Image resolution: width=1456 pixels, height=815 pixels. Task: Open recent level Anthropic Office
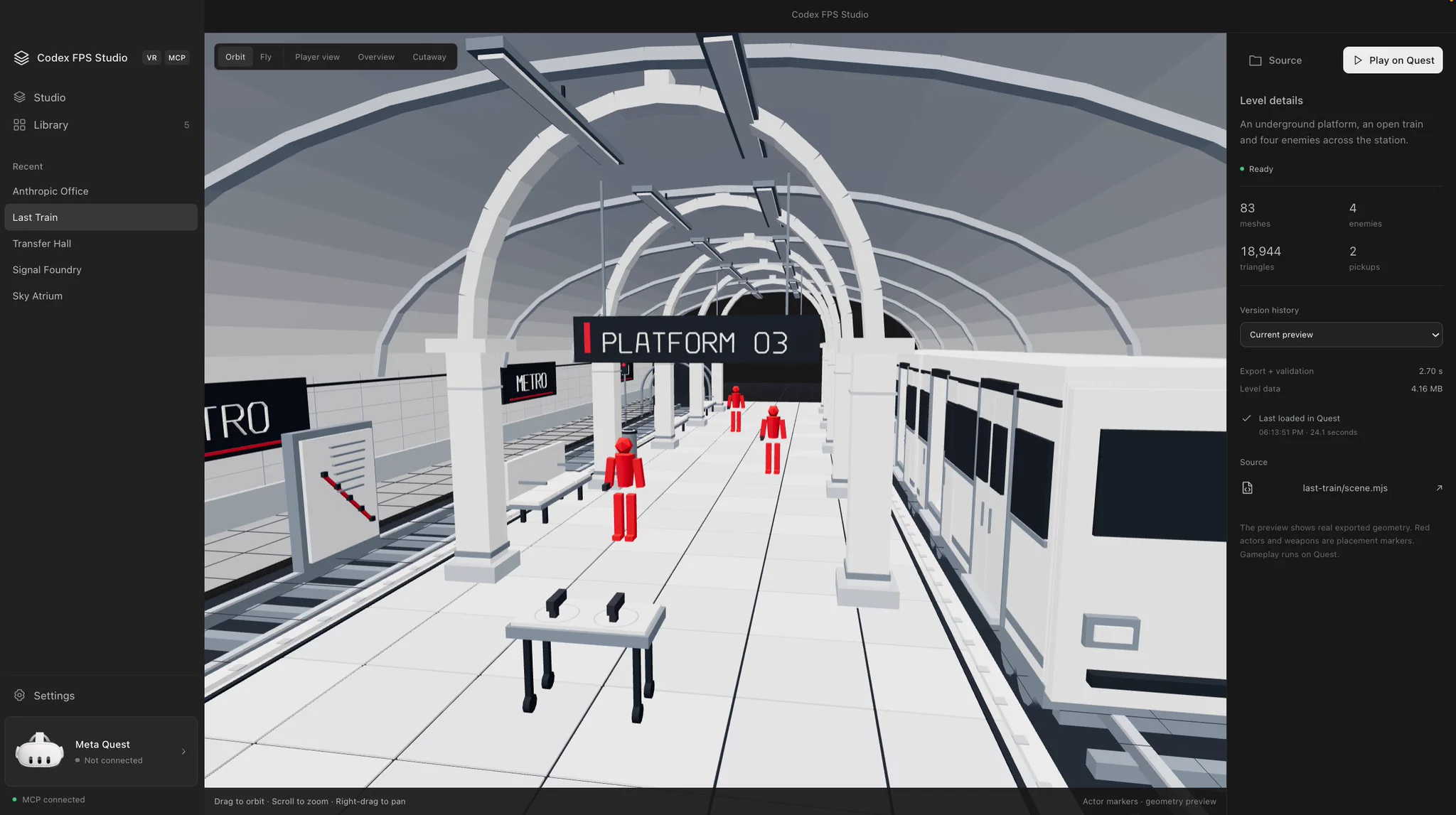click(x=101, y=191)
